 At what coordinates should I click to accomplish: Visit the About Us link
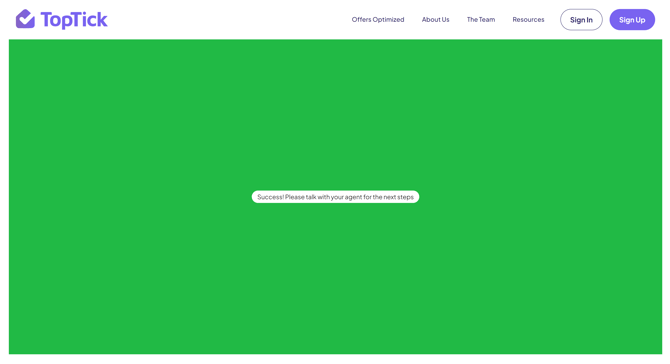tap(435, 20)
